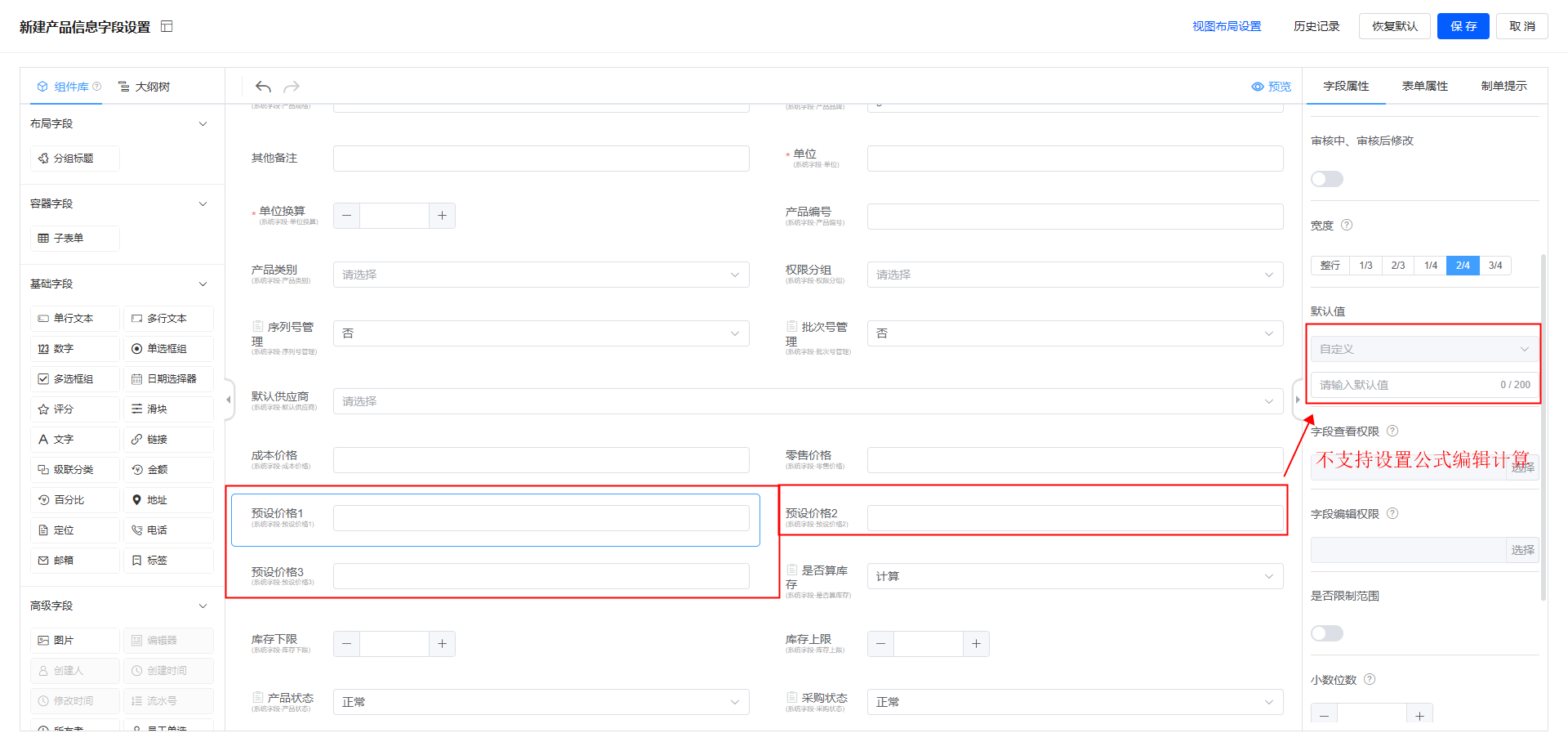Open 制单提示 tab
The image size is (1568, 751).
click(x=1503, y=86)
